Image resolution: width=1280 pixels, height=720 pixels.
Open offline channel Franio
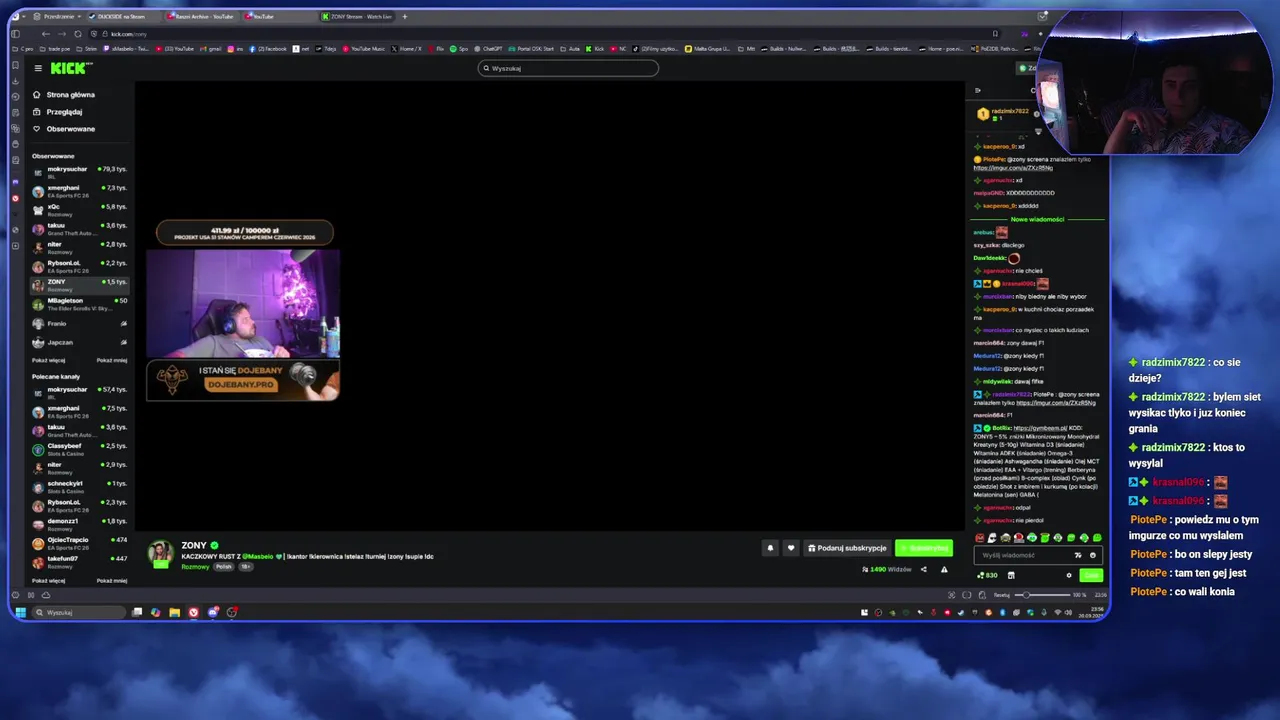coord(80,324)
